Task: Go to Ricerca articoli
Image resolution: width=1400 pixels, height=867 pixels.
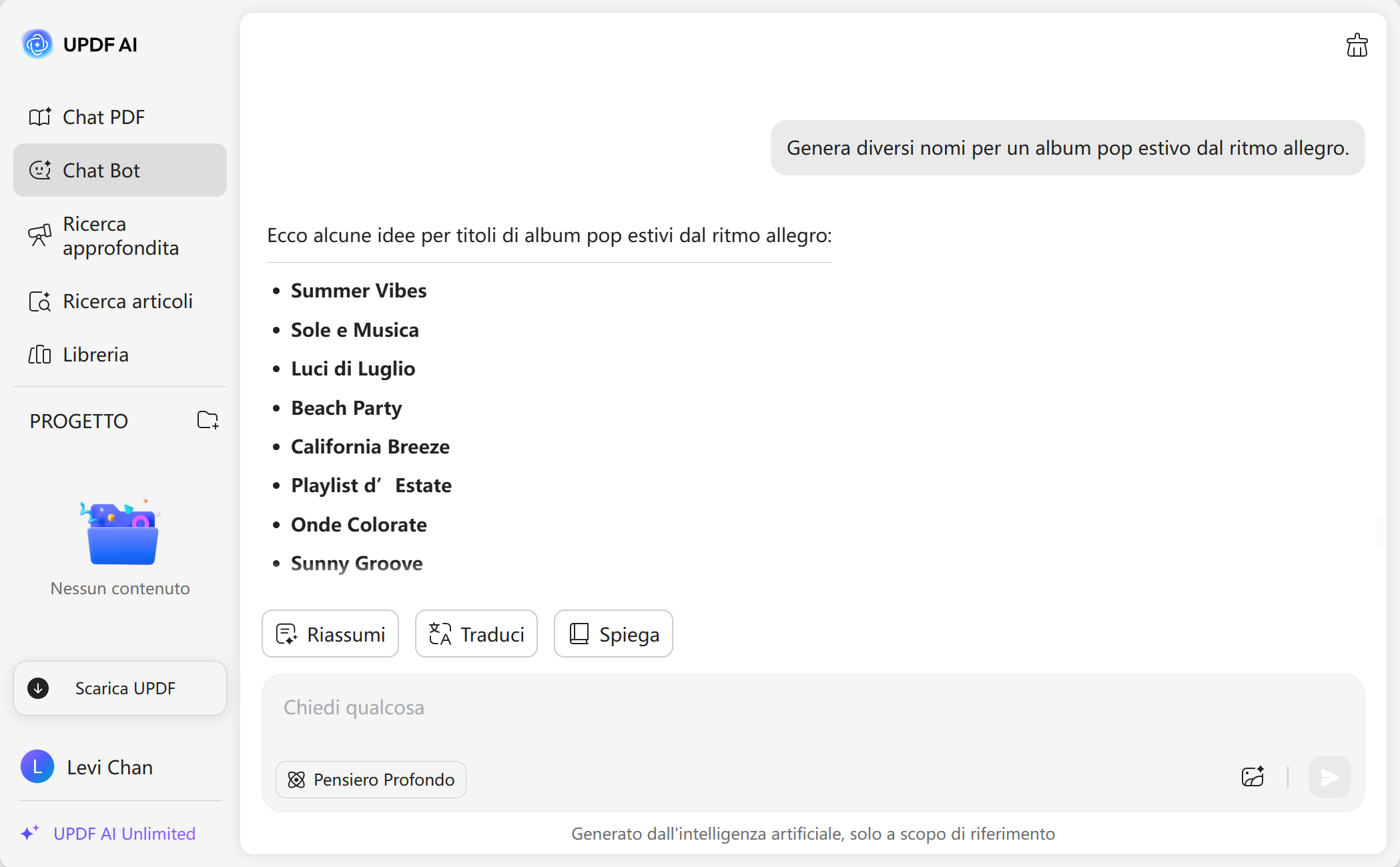Action: (127, 301)
